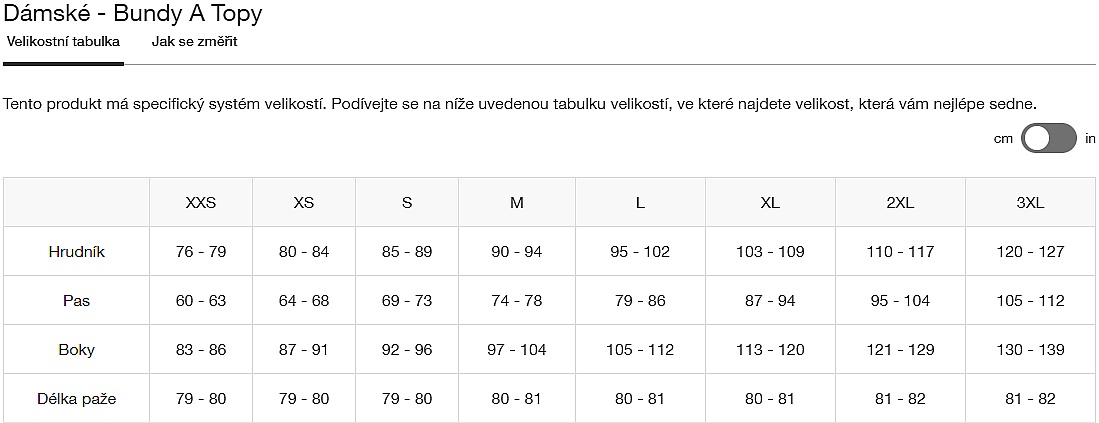Screen dimensions: 1099x423
Task: Click the 'cm' unit label
Action: (x=1004, y=139)
